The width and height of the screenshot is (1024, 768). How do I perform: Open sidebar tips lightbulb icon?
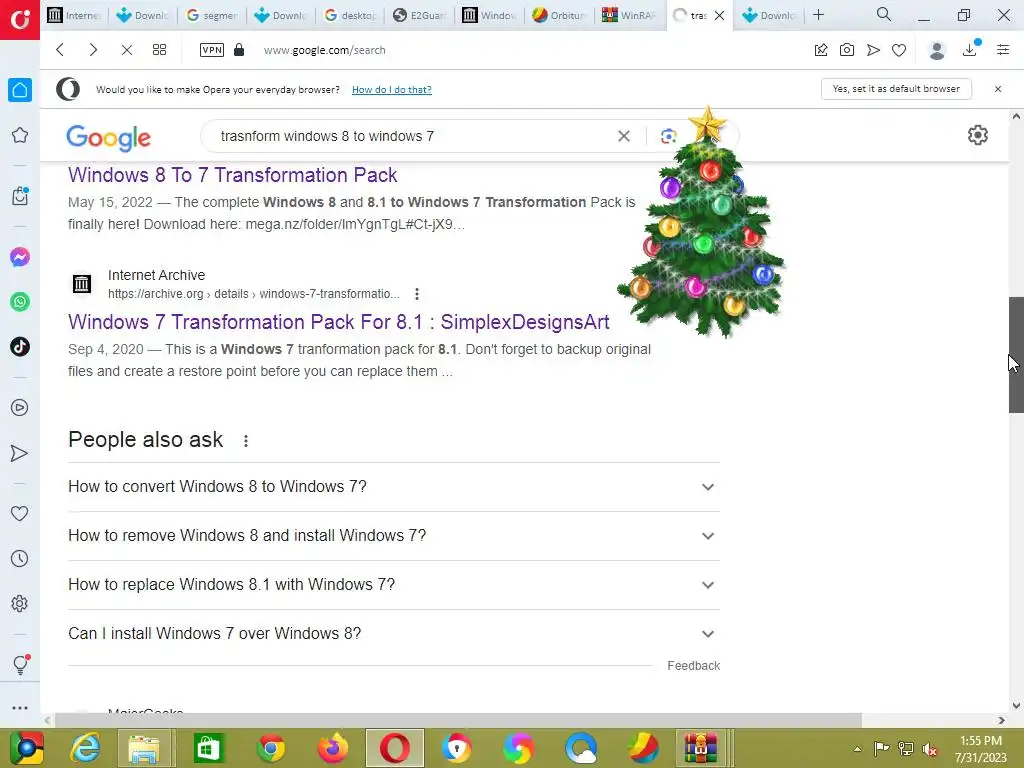[20, 664]
